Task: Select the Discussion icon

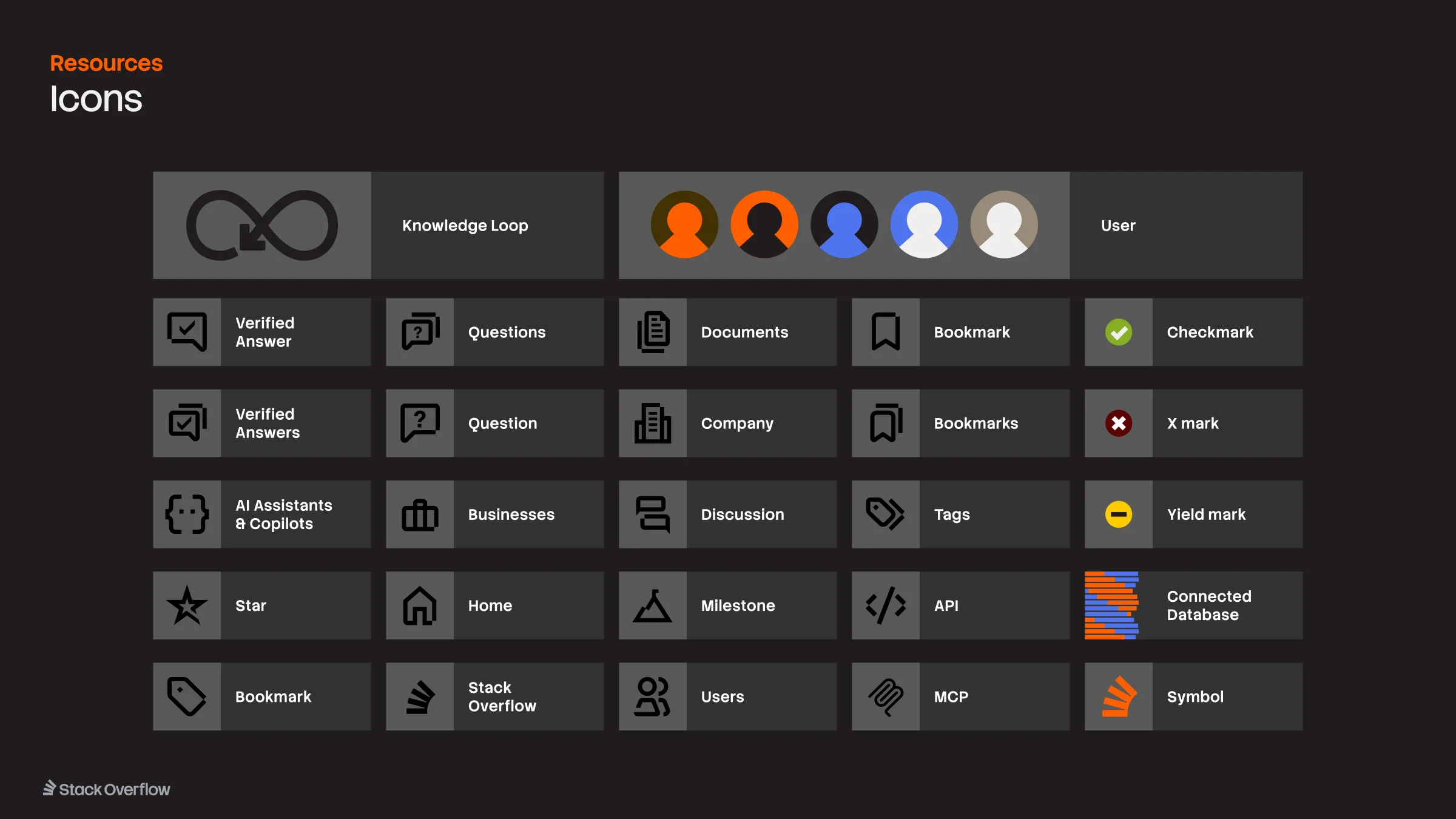Action: click(x=653, y=514)
